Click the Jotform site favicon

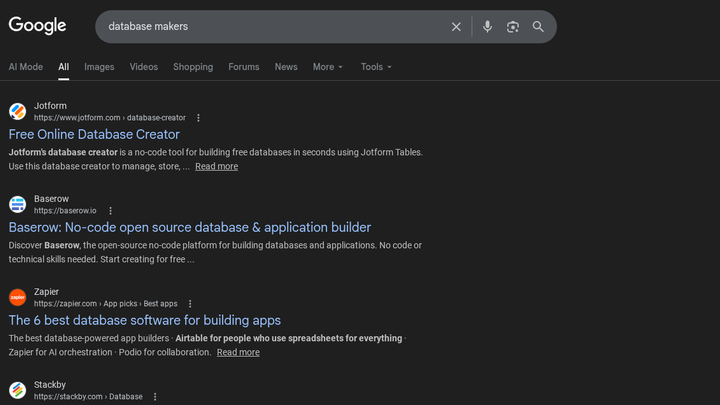17,111
